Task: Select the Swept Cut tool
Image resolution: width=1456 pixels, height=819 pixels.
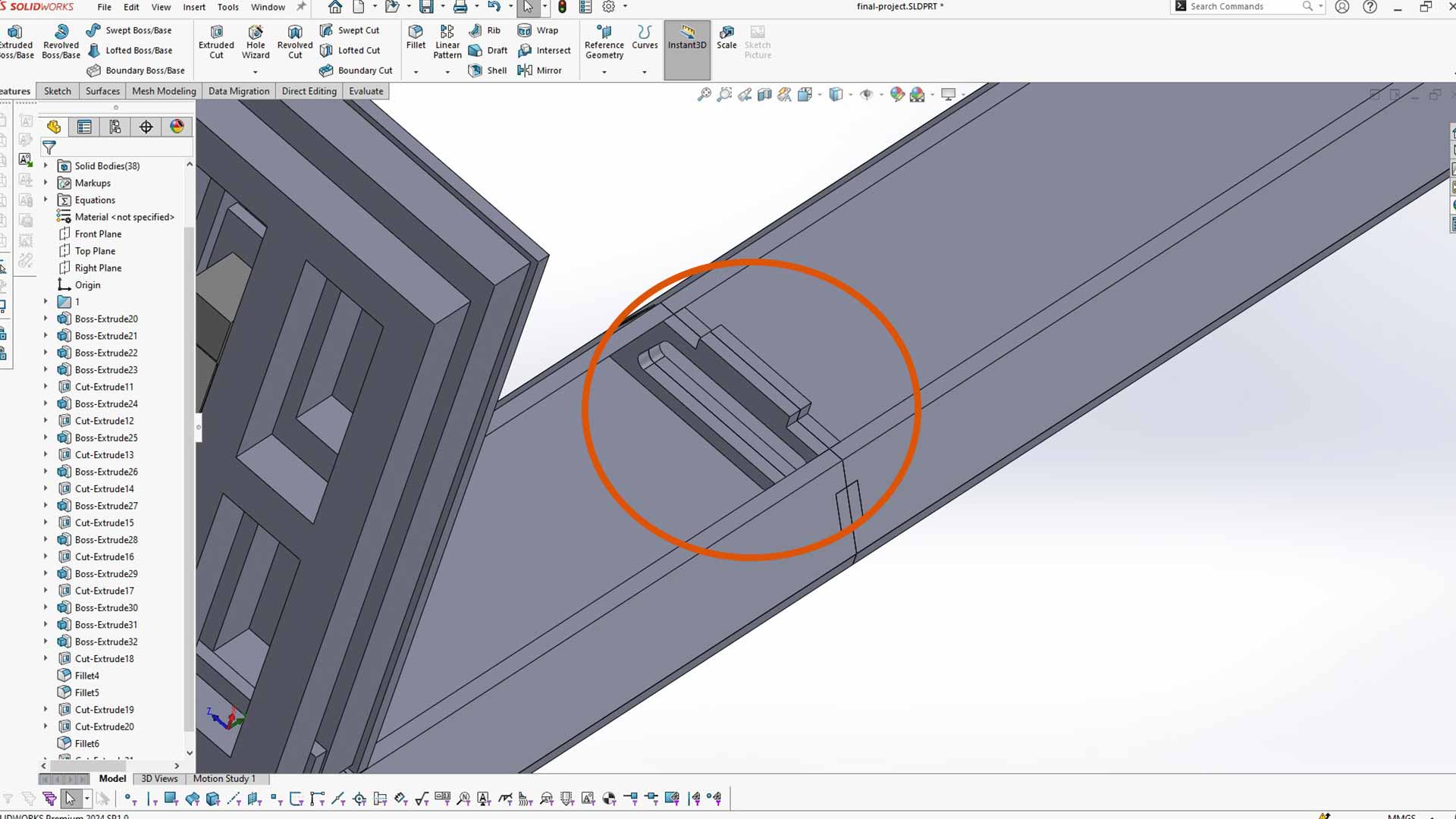Action: pos(350,30)
